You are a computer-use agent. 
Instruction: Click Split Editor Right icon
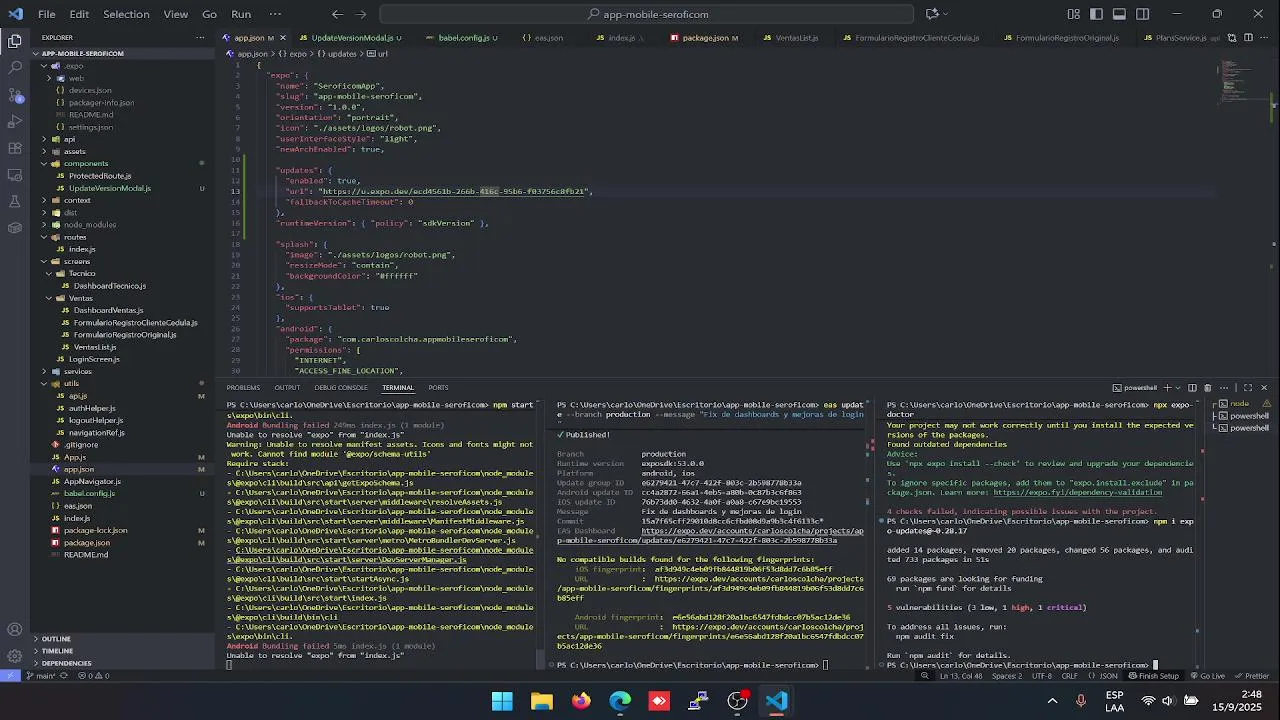[x=1247, y=38]
